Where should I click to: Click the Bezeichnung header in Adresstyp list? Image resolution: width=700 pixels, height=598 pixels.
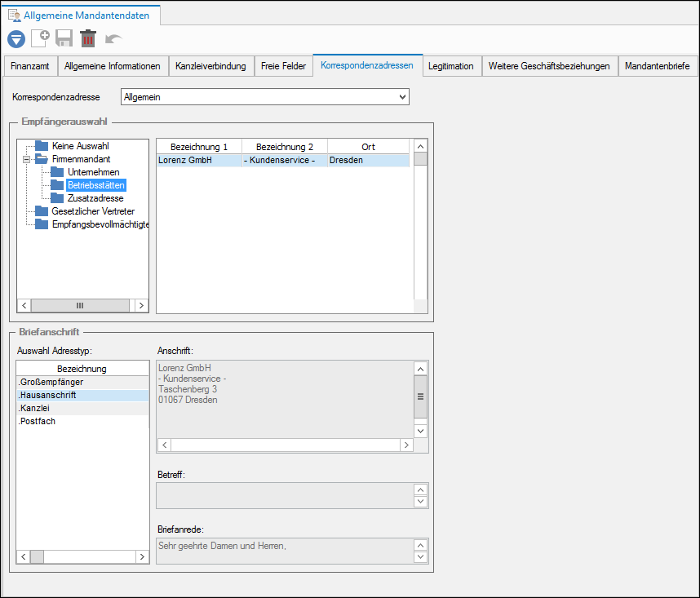click(82, 369)
